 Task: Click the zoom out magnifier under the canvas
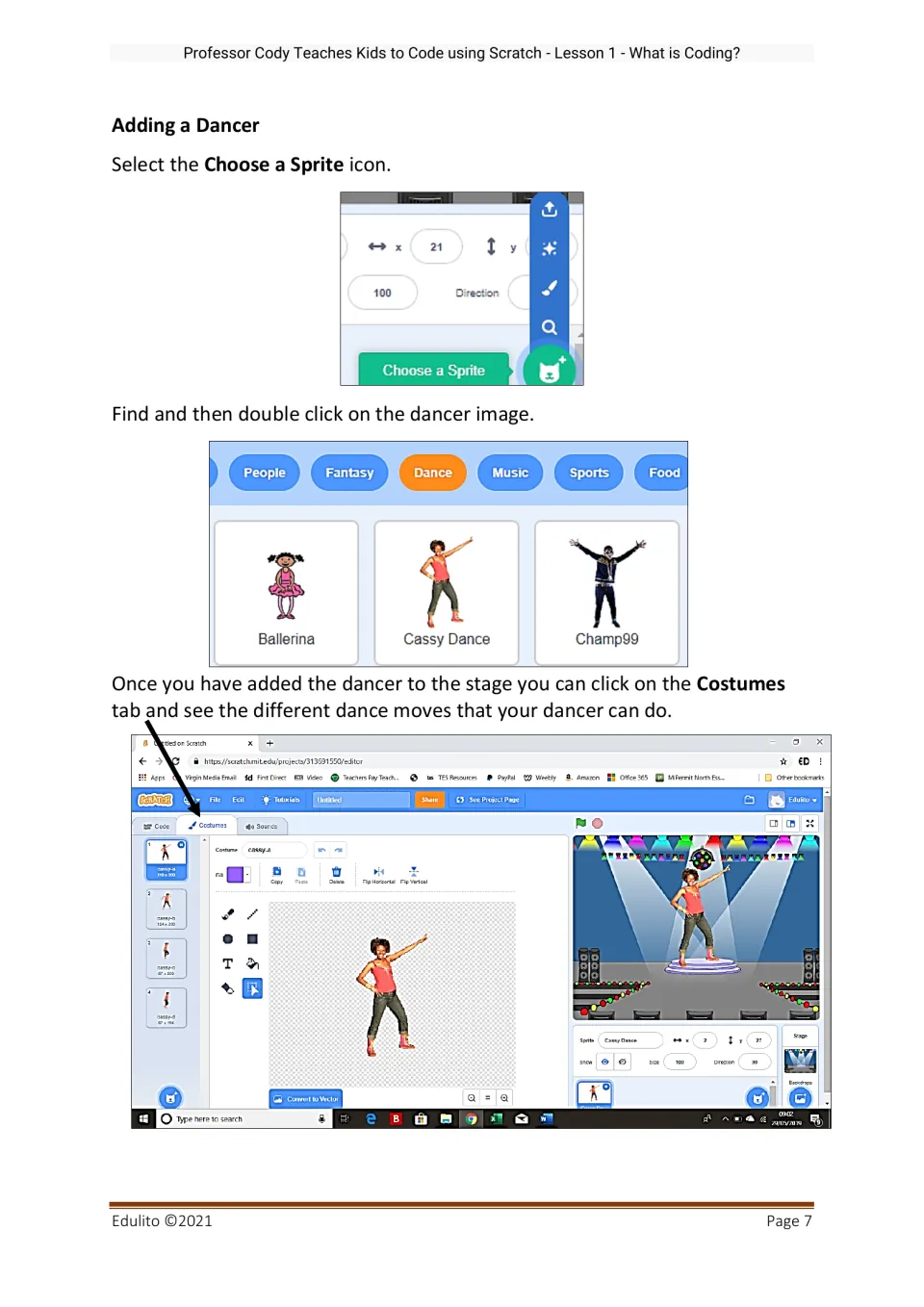pos(472,1098)
